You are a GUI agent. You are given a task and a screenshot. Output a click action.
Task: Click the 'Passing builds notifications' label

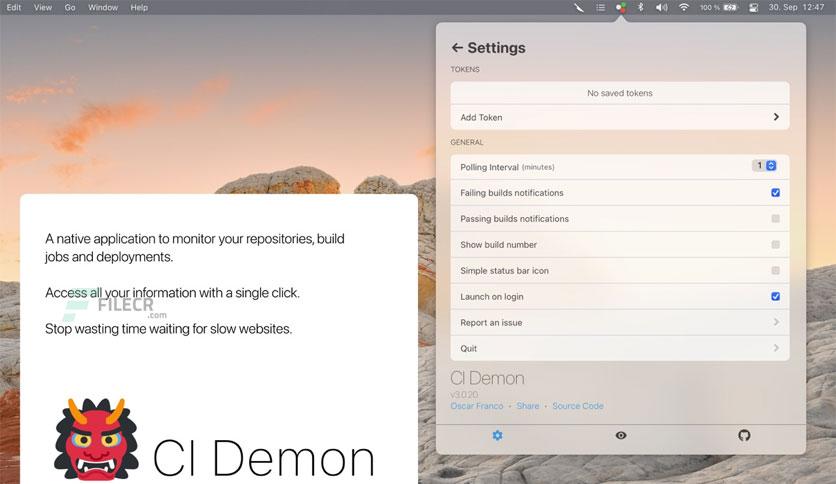point(515,219)
